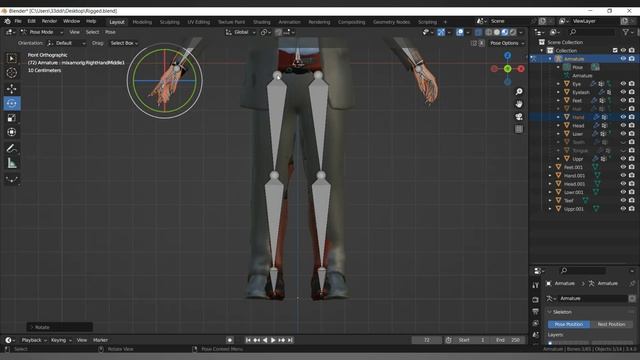Choose the Move tool
This screenshot has width=640, height=360.
click(11, 89)
